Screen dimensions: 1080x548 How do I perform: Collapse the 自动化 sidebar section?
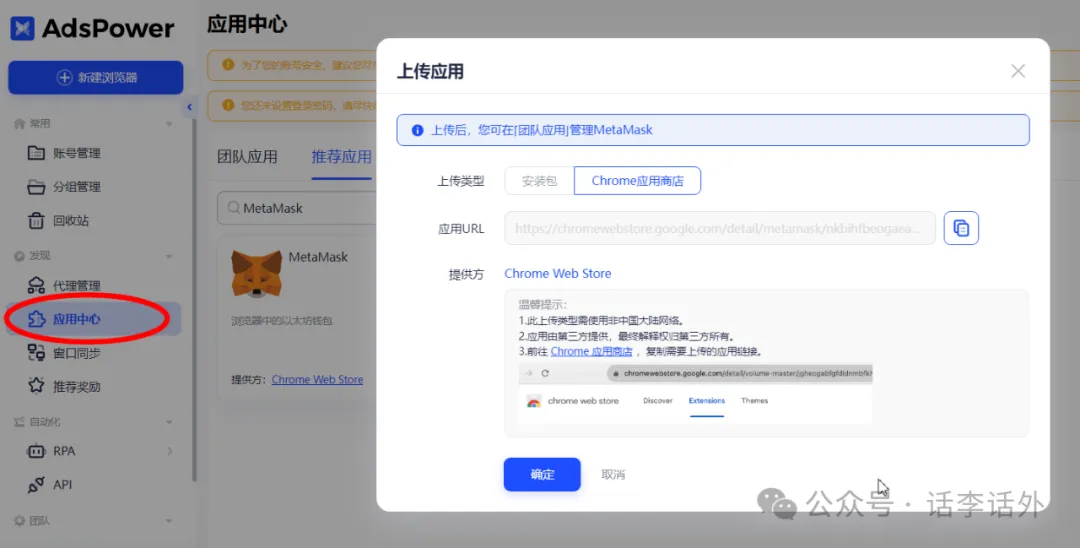pyautogui.click(x=169, y=422)
